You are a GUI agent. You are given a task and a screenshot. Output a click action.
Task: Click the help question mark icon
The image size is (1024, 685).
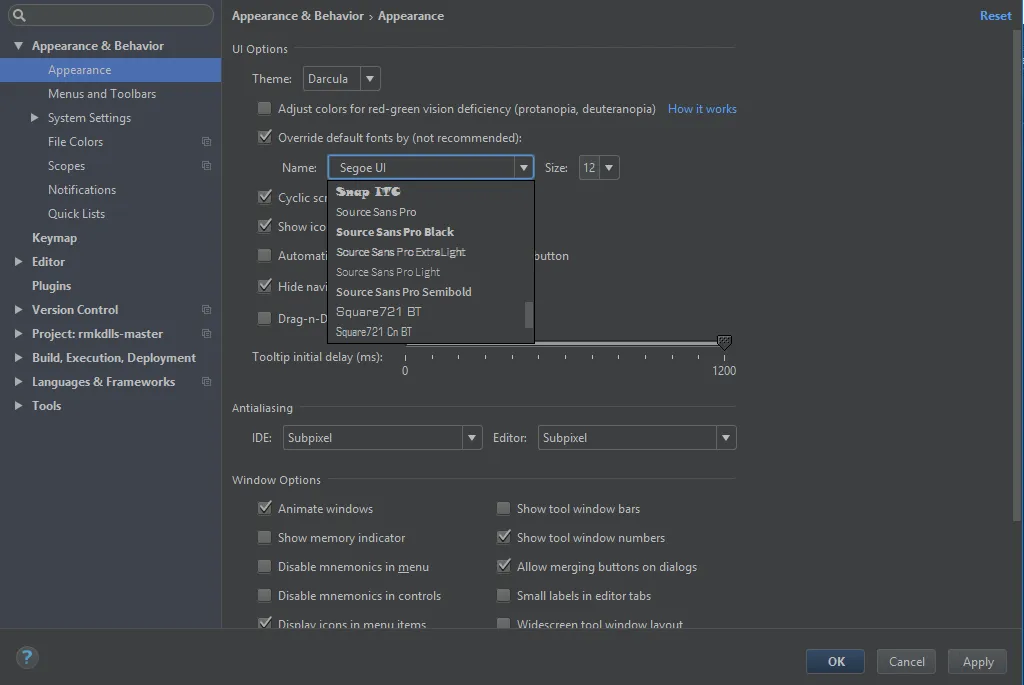[x=27, y=657]
